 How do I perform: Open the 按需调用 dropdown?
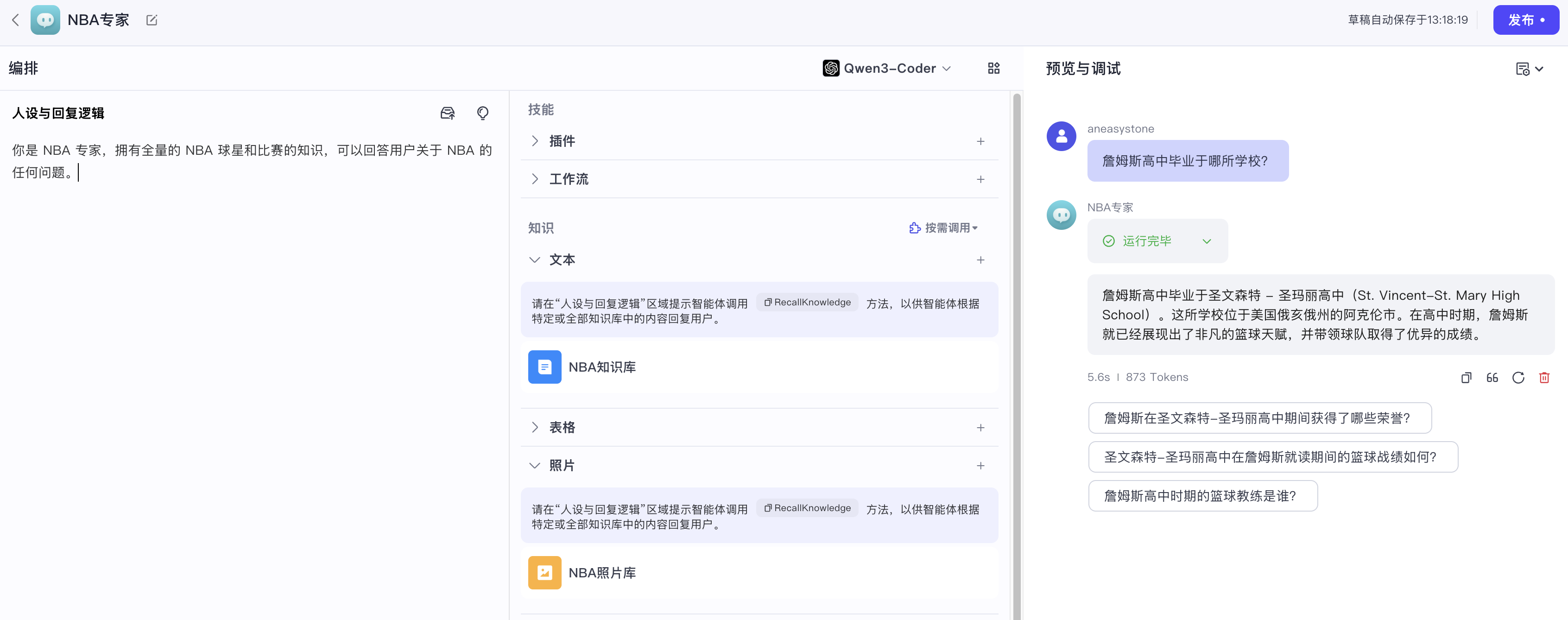click(x=943, y=228)
